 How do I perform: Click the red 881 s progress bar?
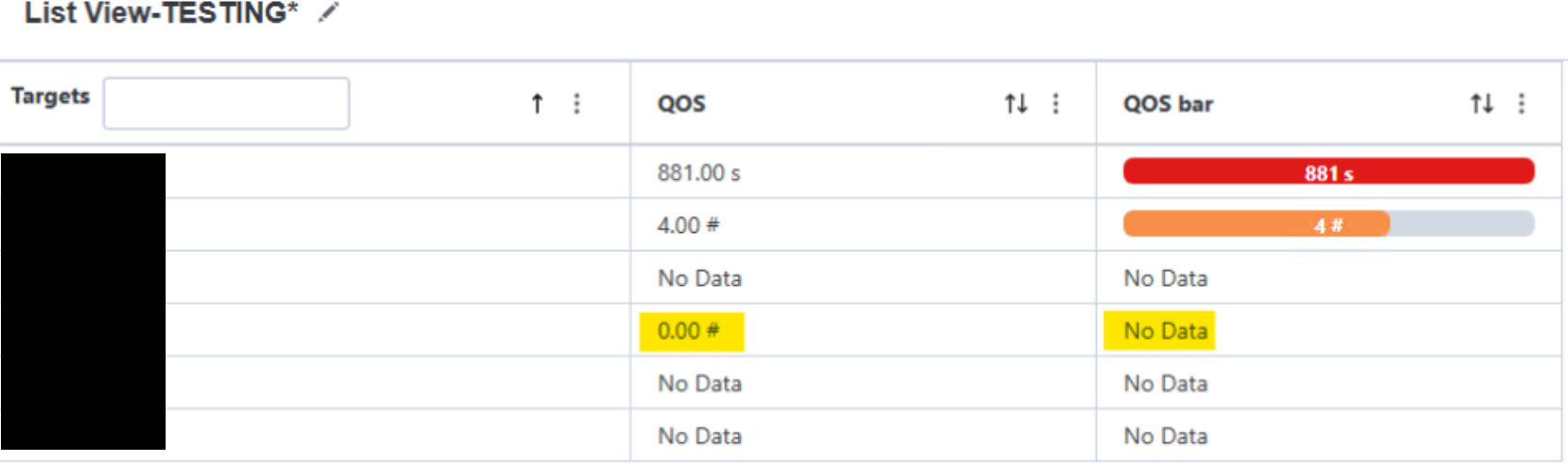coord(1328,171)
